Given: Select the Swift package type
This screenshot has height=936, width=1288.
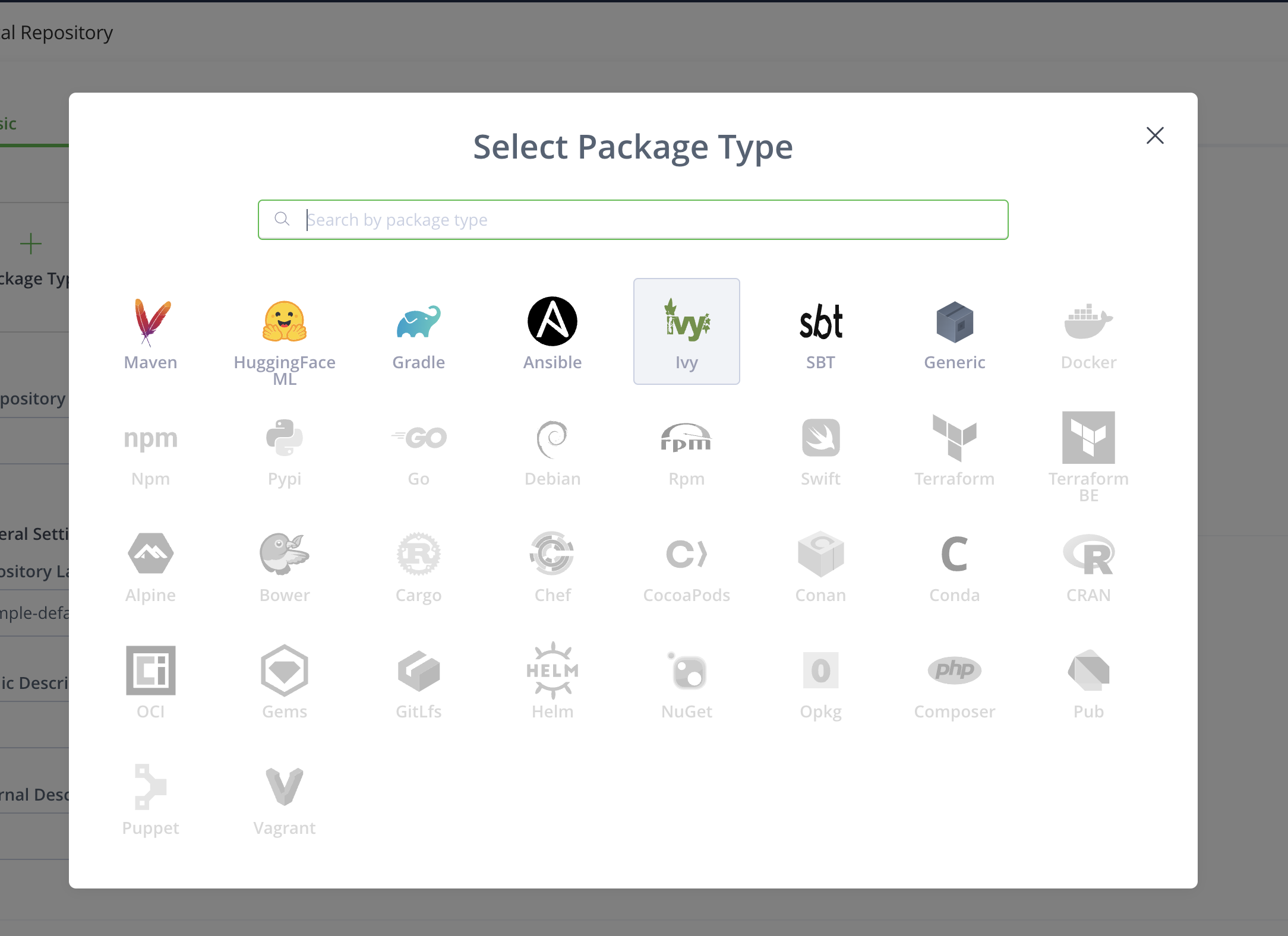Looking at the screenshot, I should click(820, 448).
